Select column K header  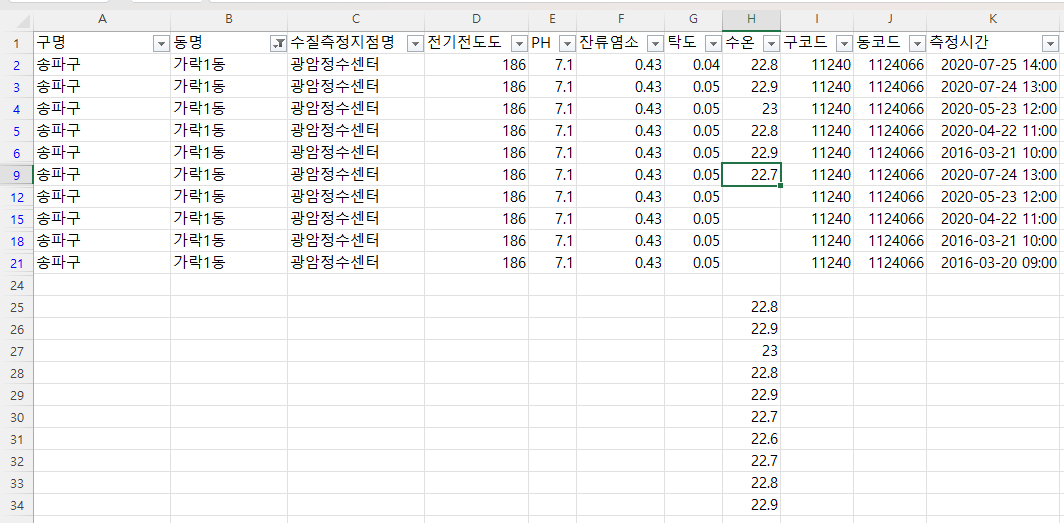(993, 20)
